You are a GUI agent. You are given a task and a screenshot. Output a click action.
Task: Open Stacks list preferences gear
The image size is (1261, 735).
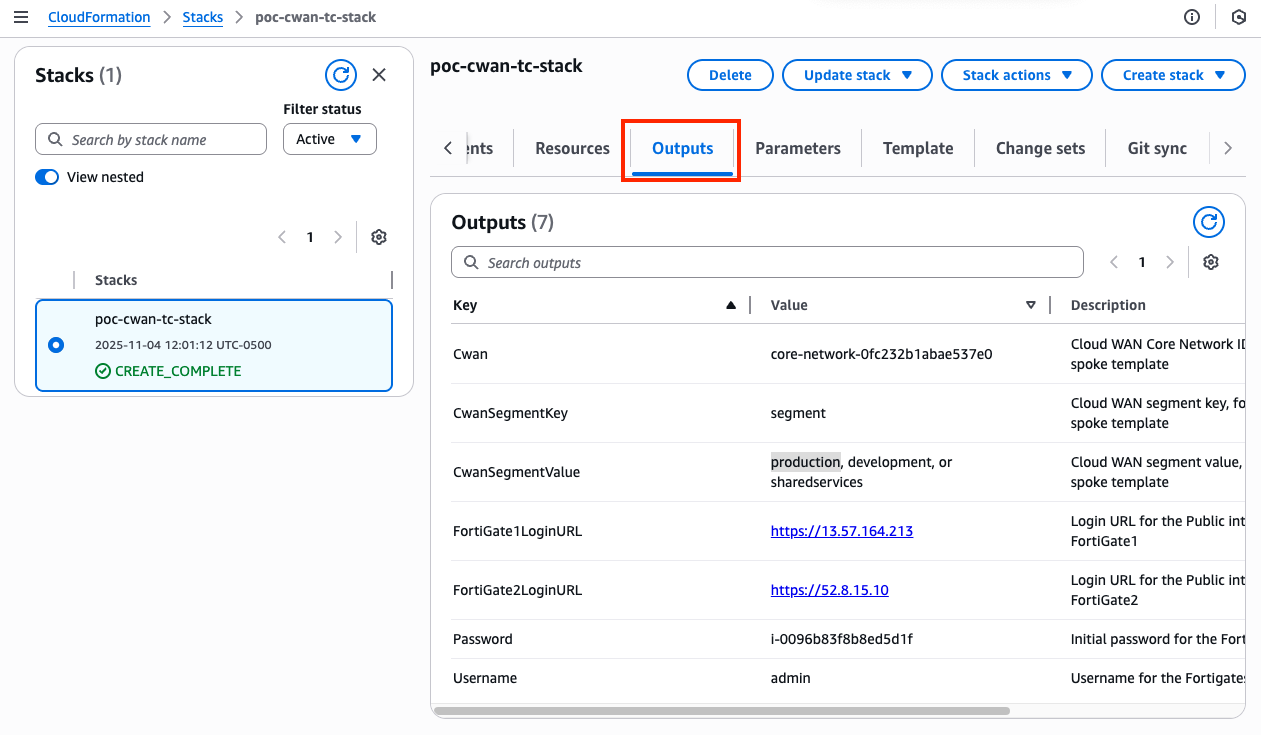378,237
